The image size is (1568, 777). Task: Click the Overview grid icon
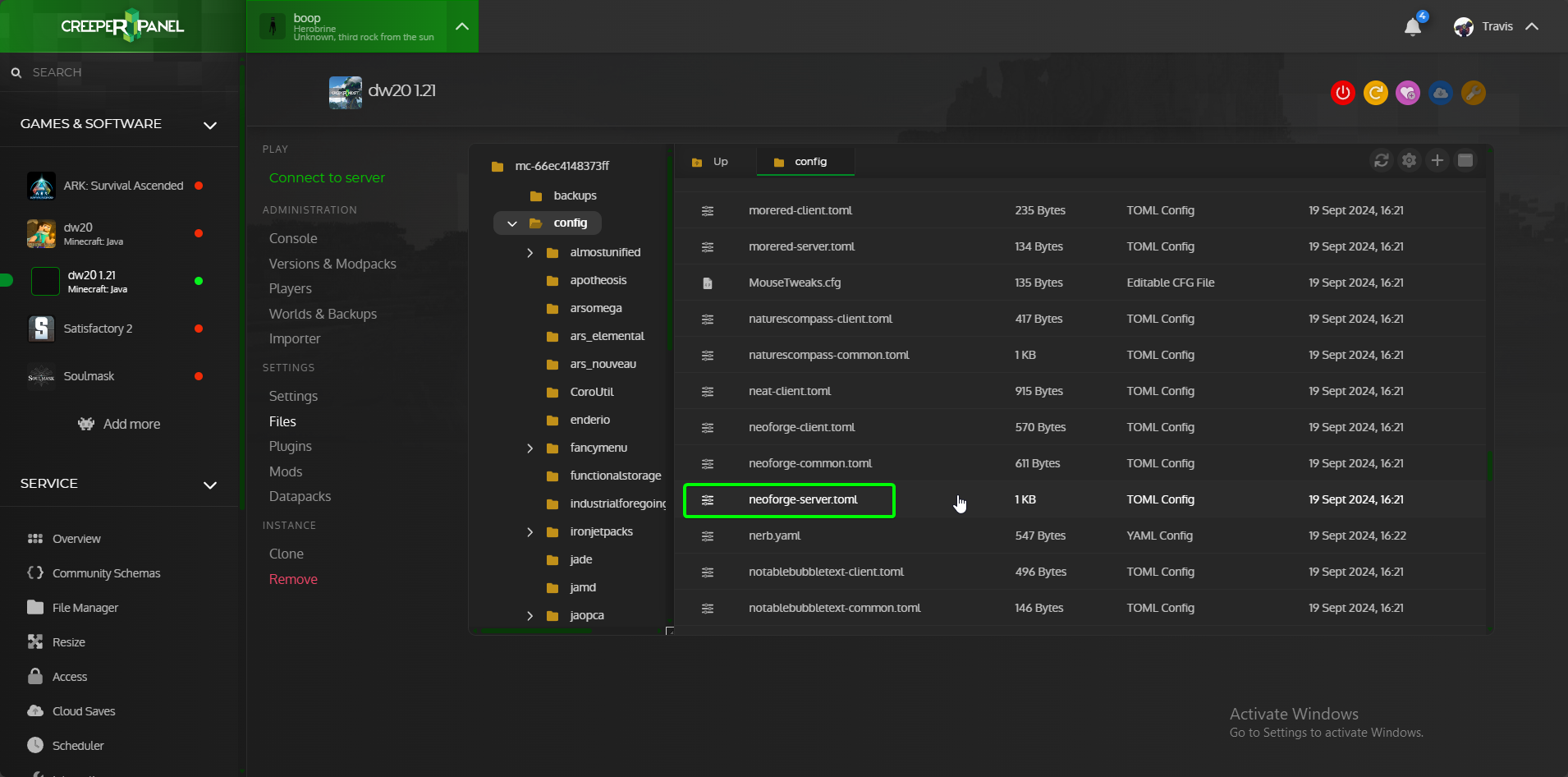coord(35,539)
